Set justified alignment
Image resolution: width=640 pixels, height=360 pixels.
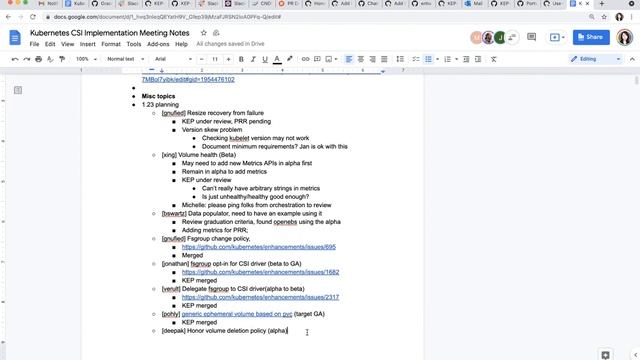tap(384, 59)
